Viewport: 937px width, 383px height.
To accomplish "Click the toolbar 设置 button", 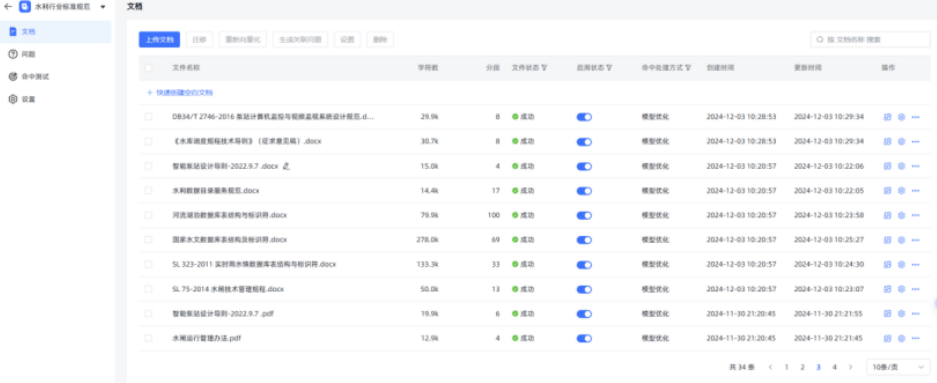I will click(347, 39).
